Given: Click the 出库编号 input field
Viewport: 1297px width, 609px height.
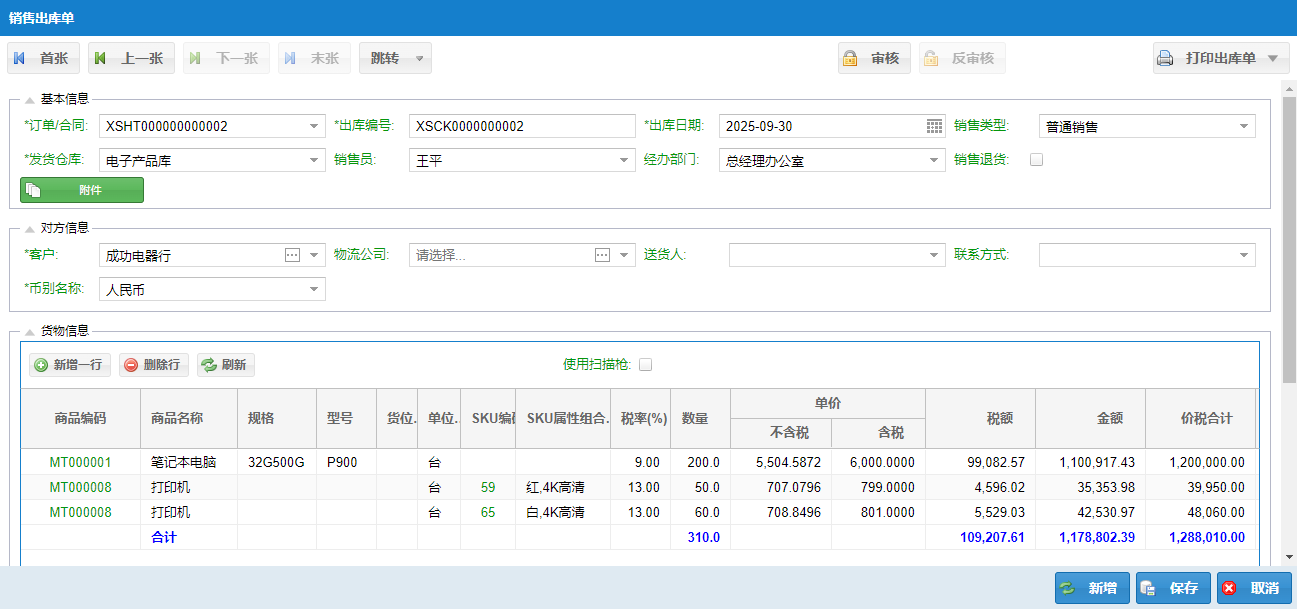Looking at the screenshot, I should pyautogui.click(x=522, y=127).
